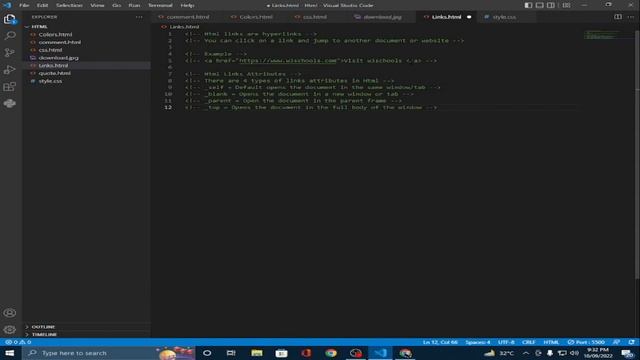The image size is (640, 360).
Task: Toggle the primary side bar layout icon
Action: coord(528,5)
